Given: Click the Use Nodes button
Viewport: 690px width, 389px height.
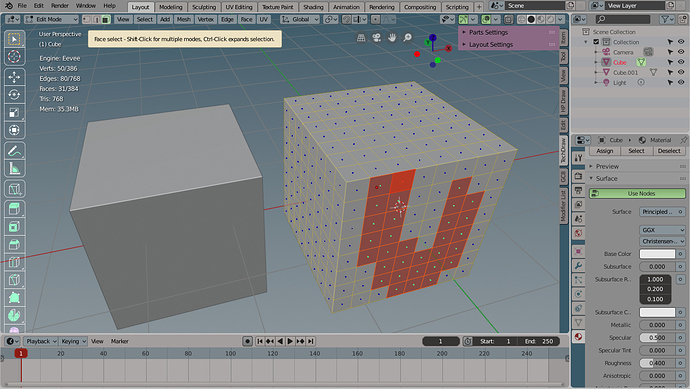Looking at the screenshot, I should 637,194.
